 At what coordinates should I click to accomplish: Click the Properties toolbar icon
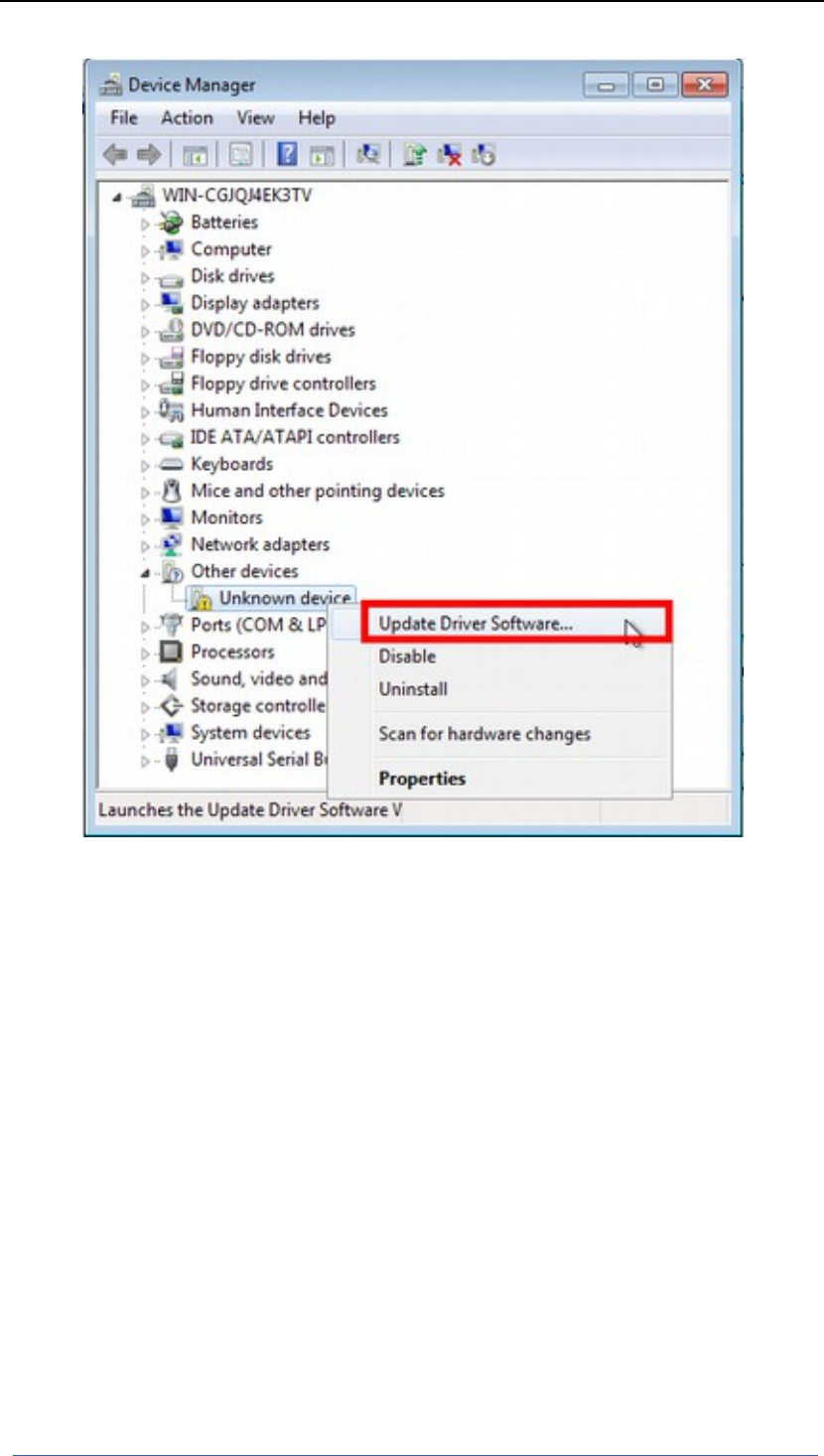241,155
